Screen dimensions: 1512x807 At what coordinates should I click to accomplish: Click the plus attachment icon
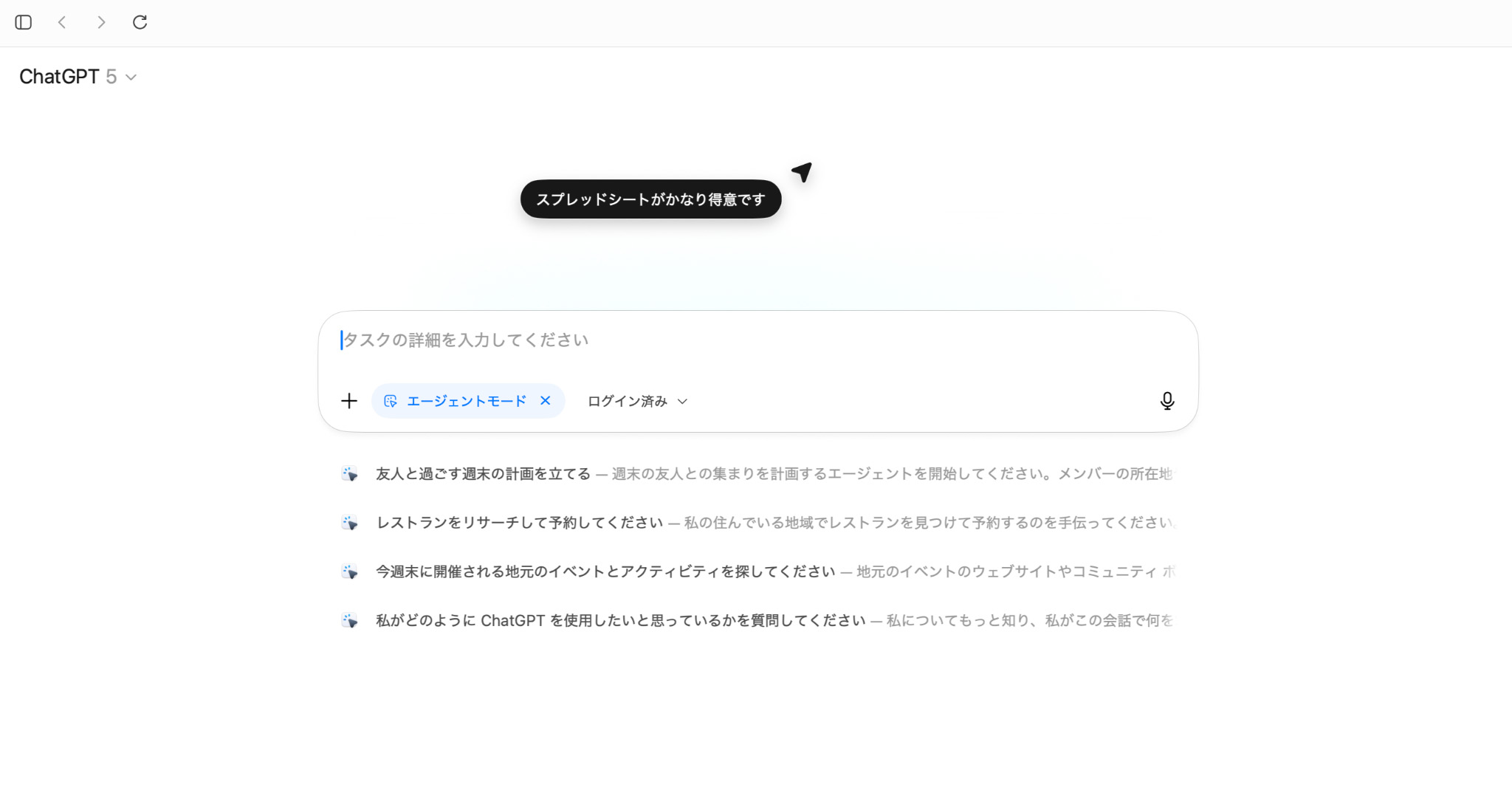coord(349,401)
